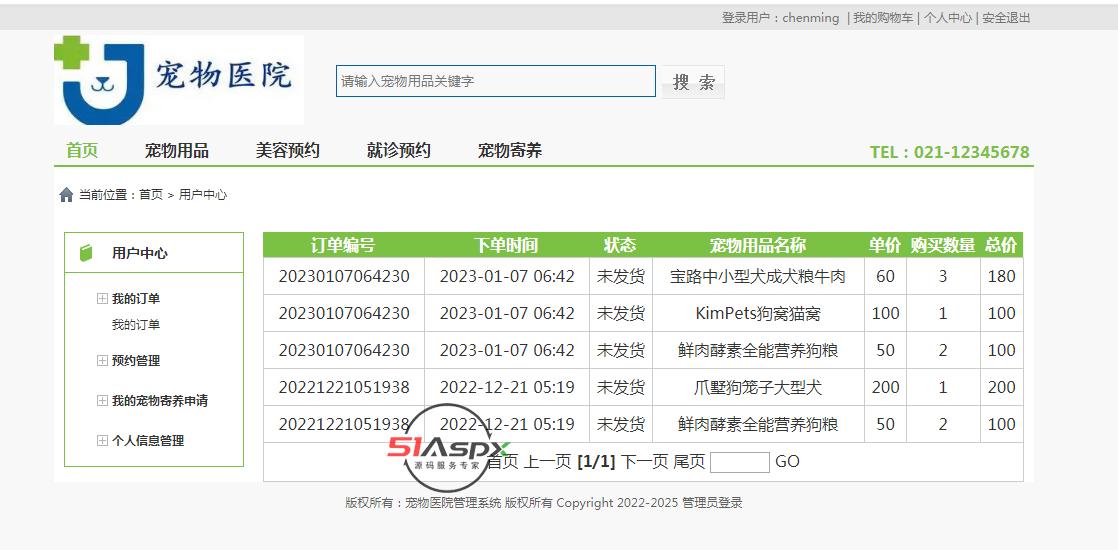
Task: Open the 宠物用品 navigation menu
Action: click(177, 151)
